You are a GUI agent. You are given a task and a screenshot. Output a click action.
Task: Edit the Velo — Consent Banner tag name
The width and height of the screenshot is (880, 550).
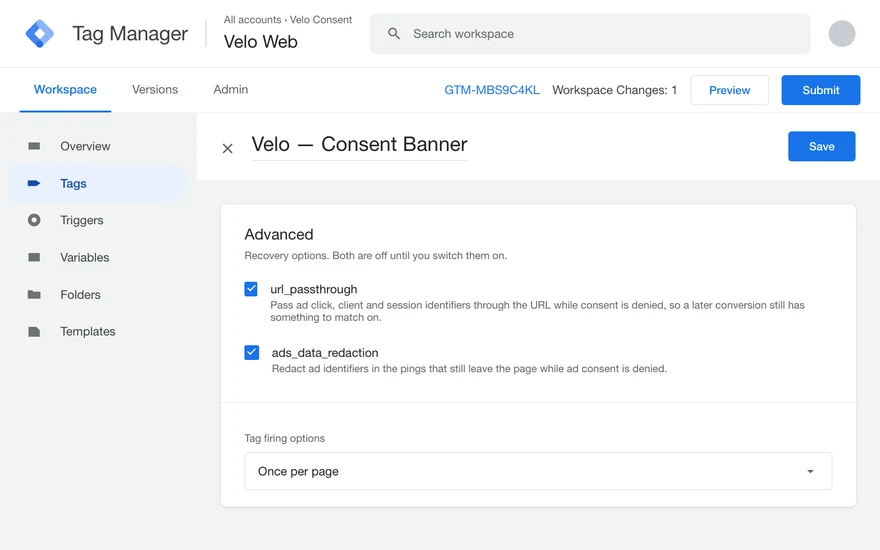359,145
